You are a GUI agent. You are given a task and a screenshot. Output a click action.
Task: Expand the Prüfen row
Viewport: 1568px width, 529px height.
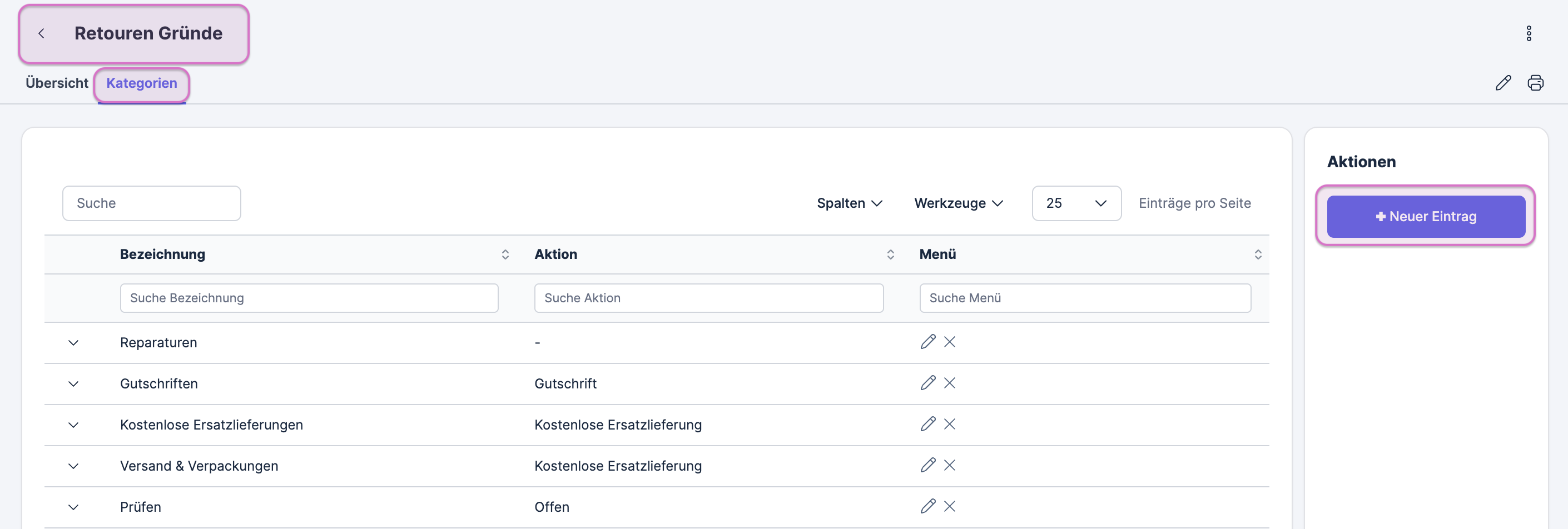pyautogui.click(x=73, y=507)
